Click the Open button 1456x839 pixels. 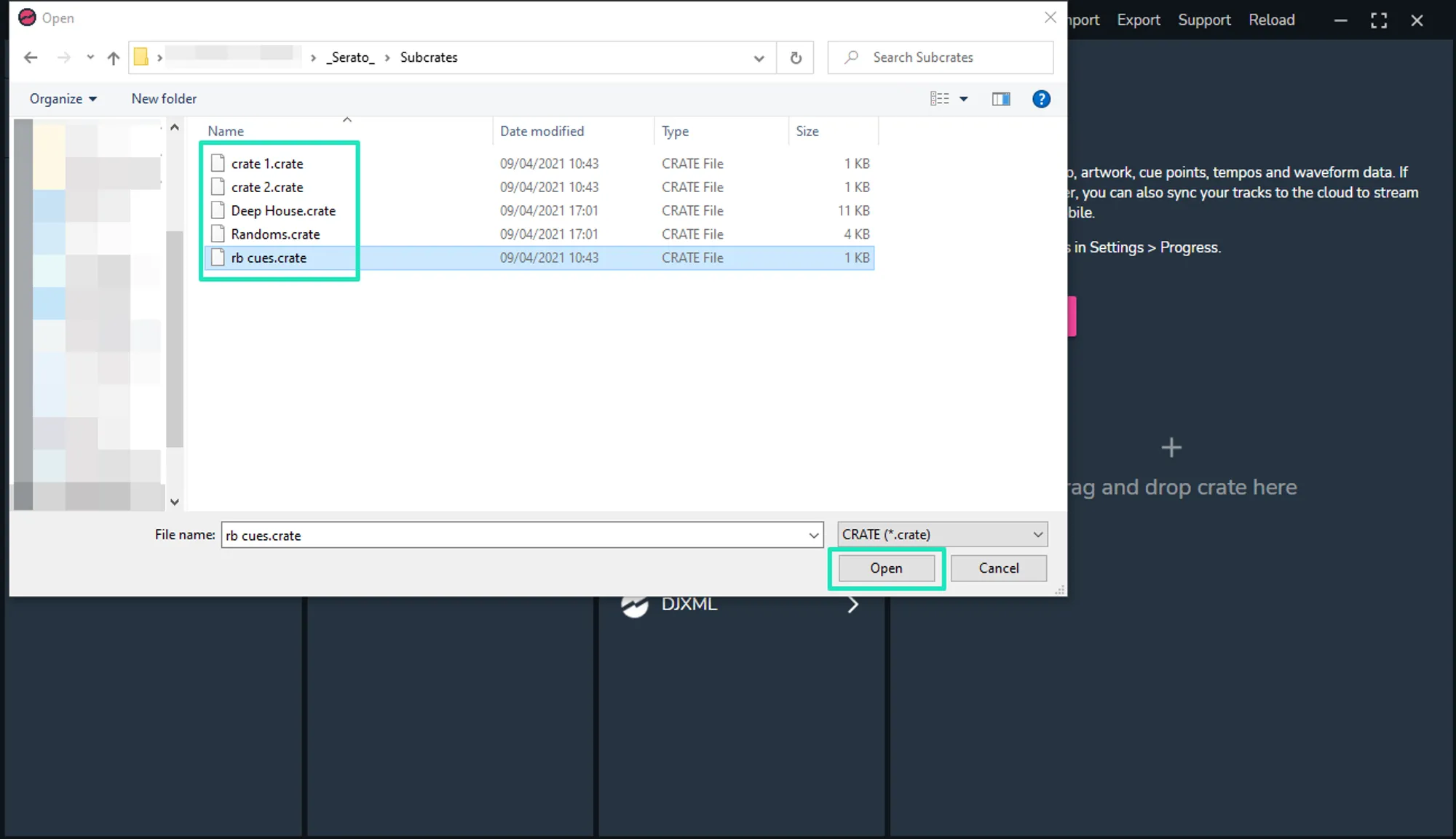tap(886, 568)
